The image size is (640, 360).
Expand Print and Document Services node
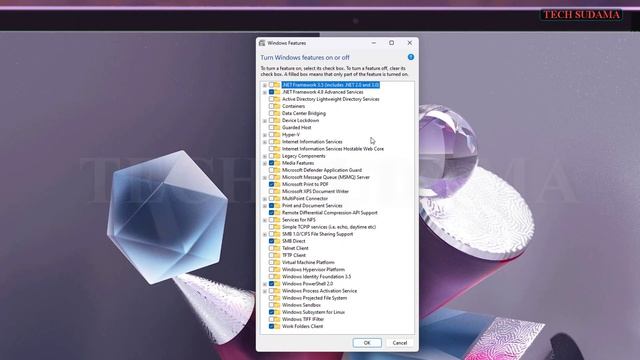point(264,206)
